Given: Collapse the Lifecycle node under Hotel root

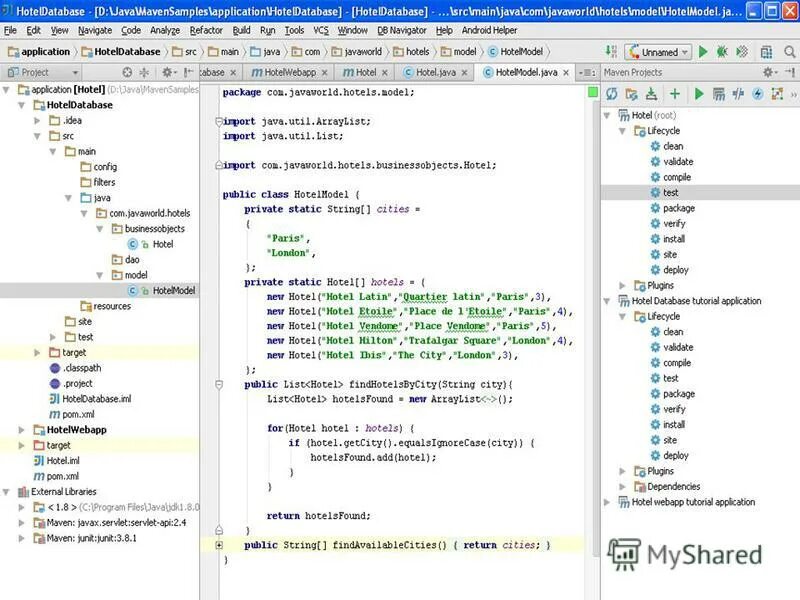Looking at the screenshot, I should point(620,131).
